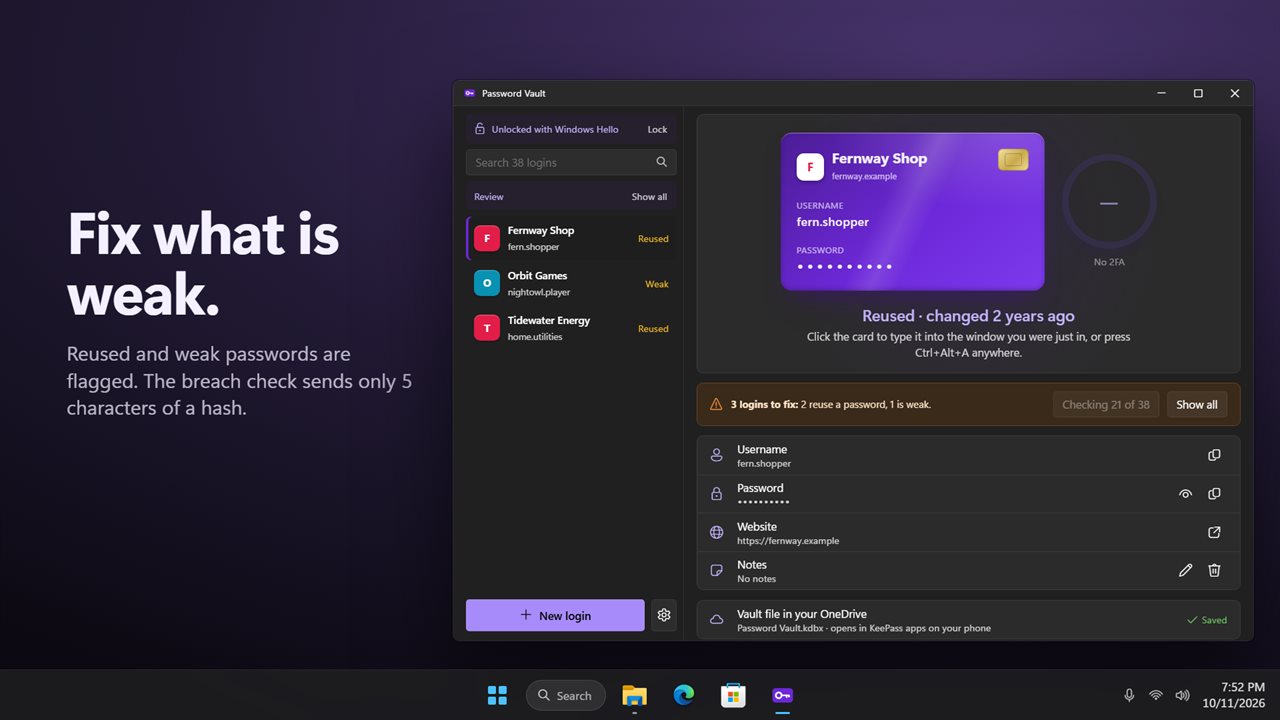Open the volume control in system tray
This screenshot has height=720, width=1280.
tap(1183, 695)
